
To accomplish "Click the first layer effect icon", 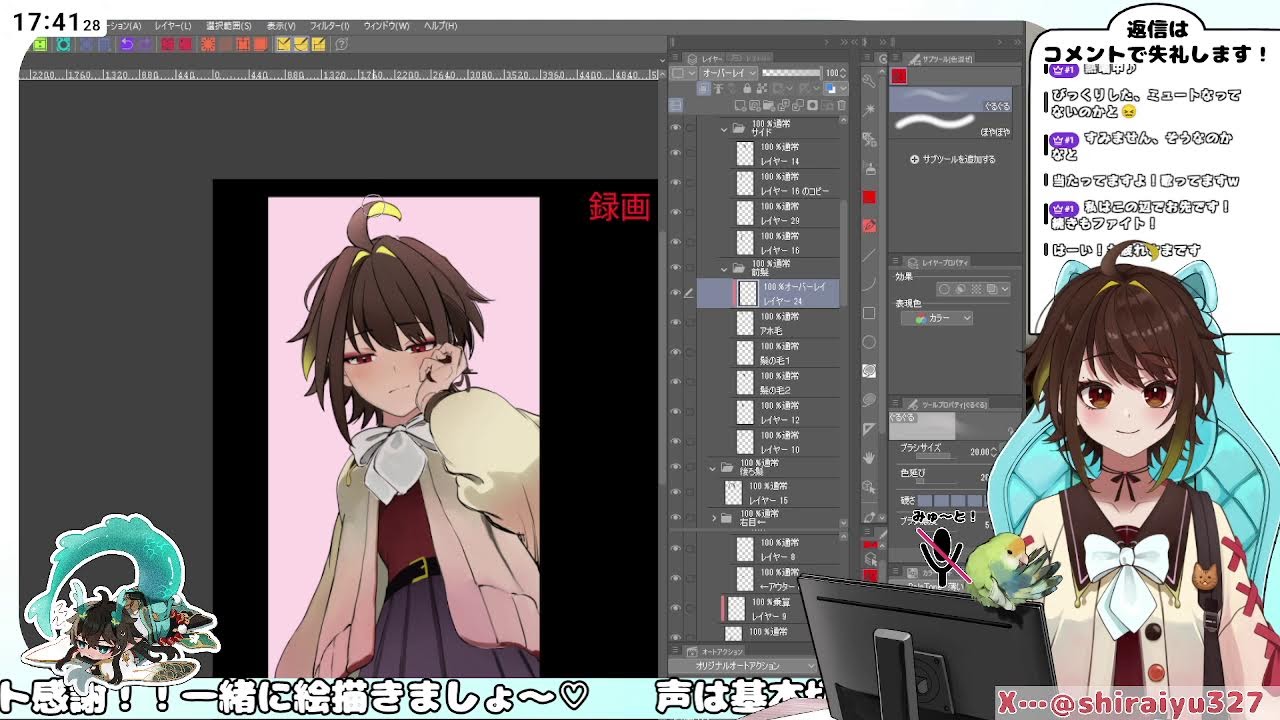I will pos(945,289).
